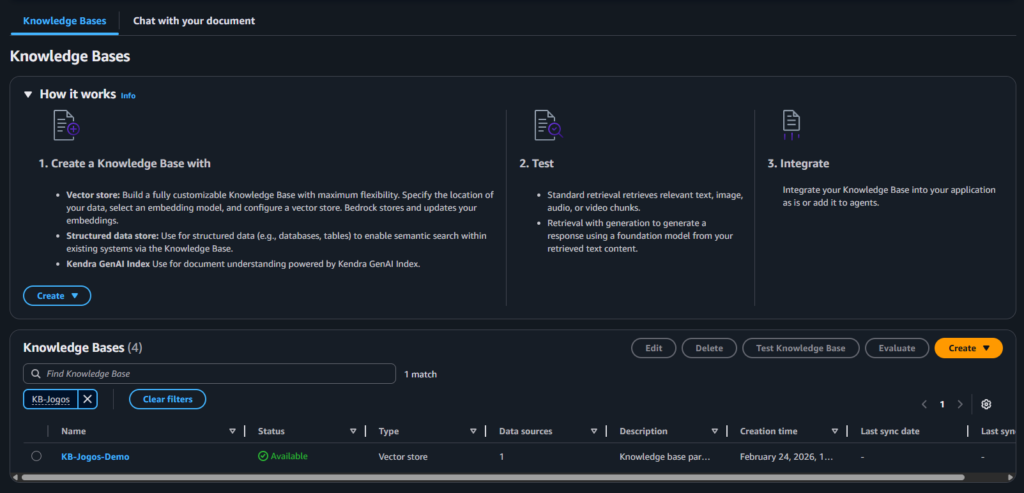
Task: Go to previous page arrow in pagination
Action: 922,404
